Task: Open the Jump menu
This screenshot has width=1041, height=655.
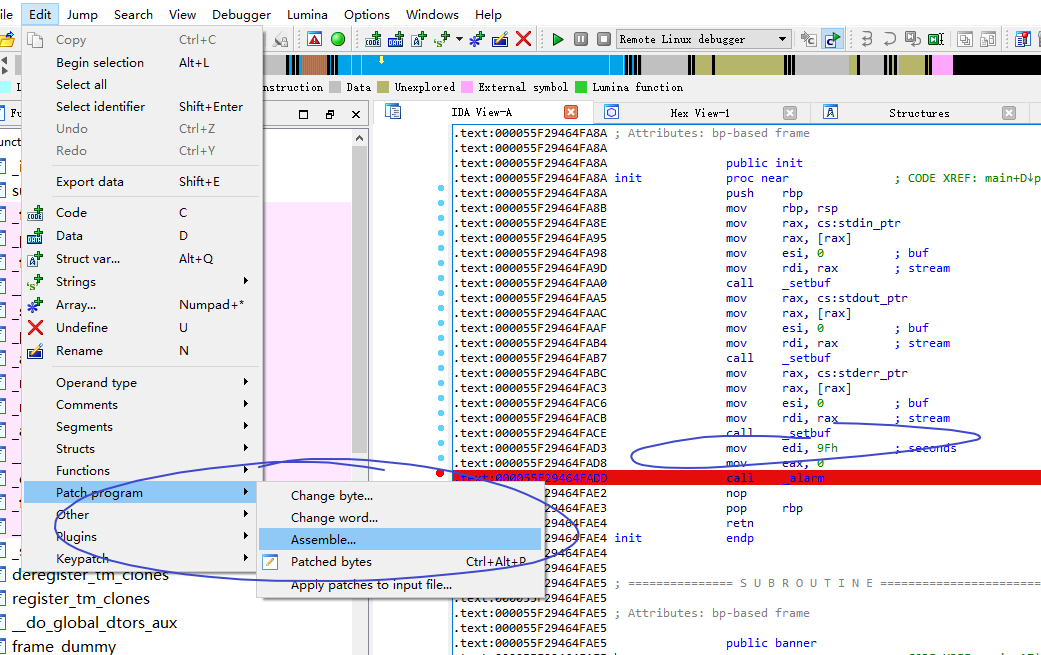Action: tap(82, 15)
